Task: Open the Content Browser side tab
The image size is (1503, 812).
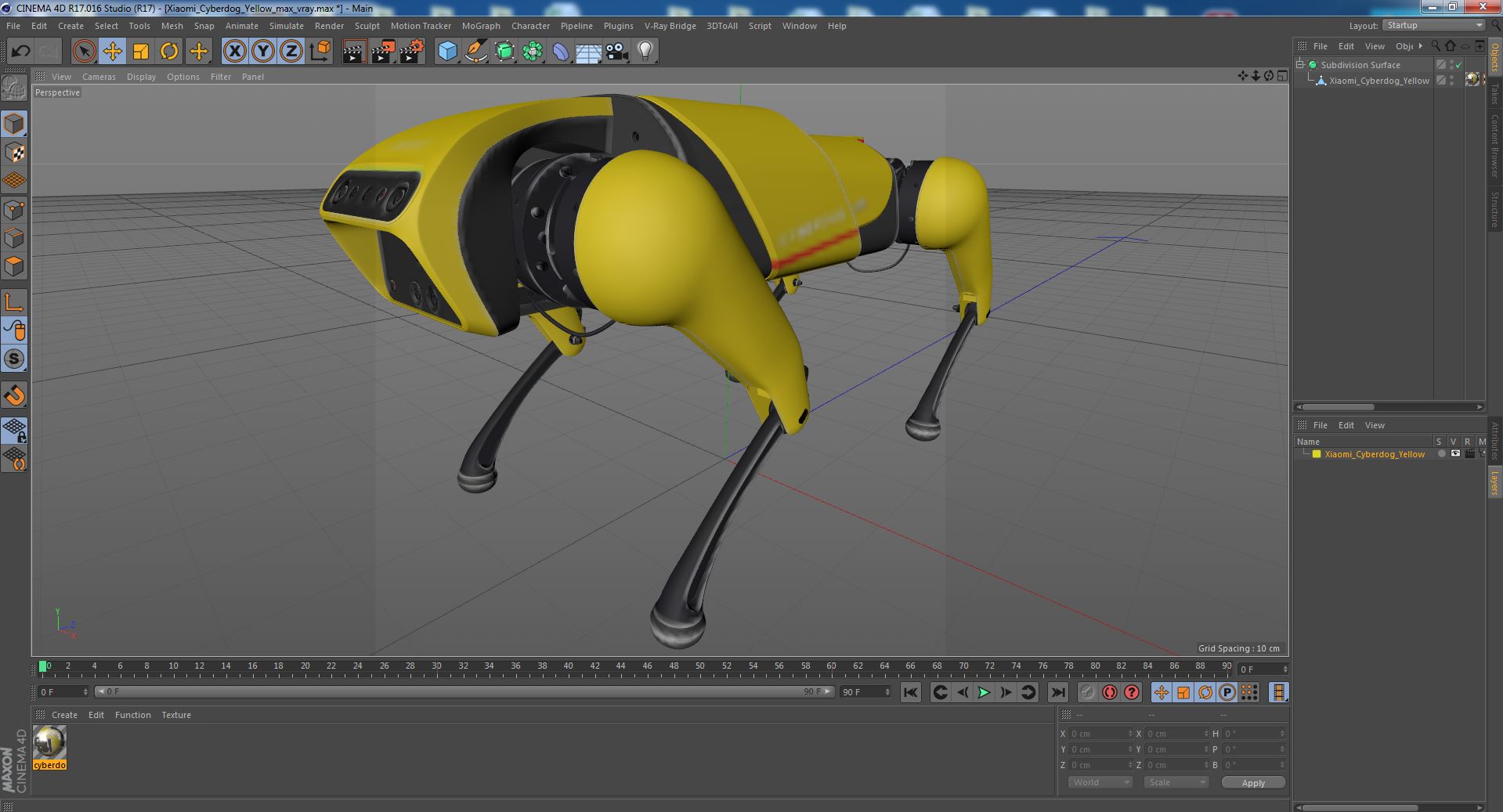Action: click(1494, 146)
